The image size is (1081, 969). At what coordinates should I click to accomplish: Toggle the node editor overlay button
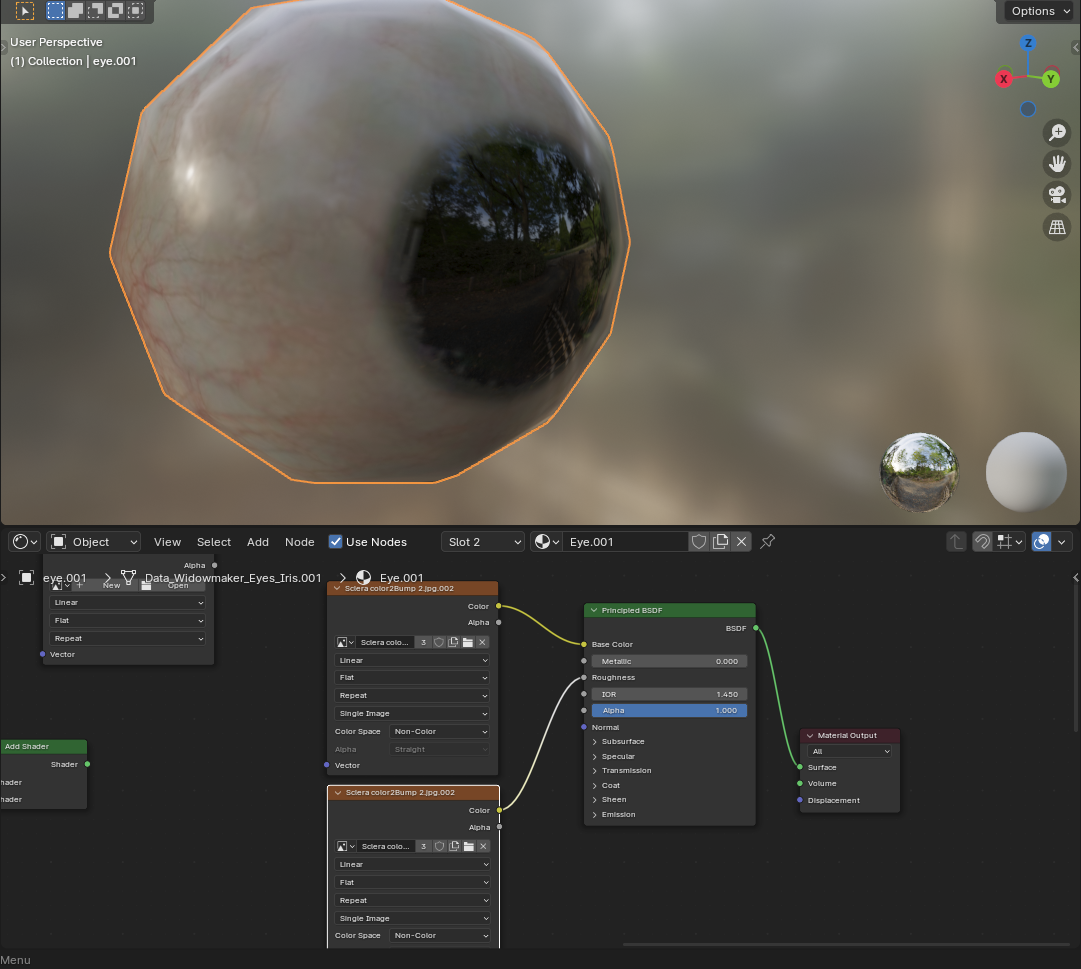1041,542
